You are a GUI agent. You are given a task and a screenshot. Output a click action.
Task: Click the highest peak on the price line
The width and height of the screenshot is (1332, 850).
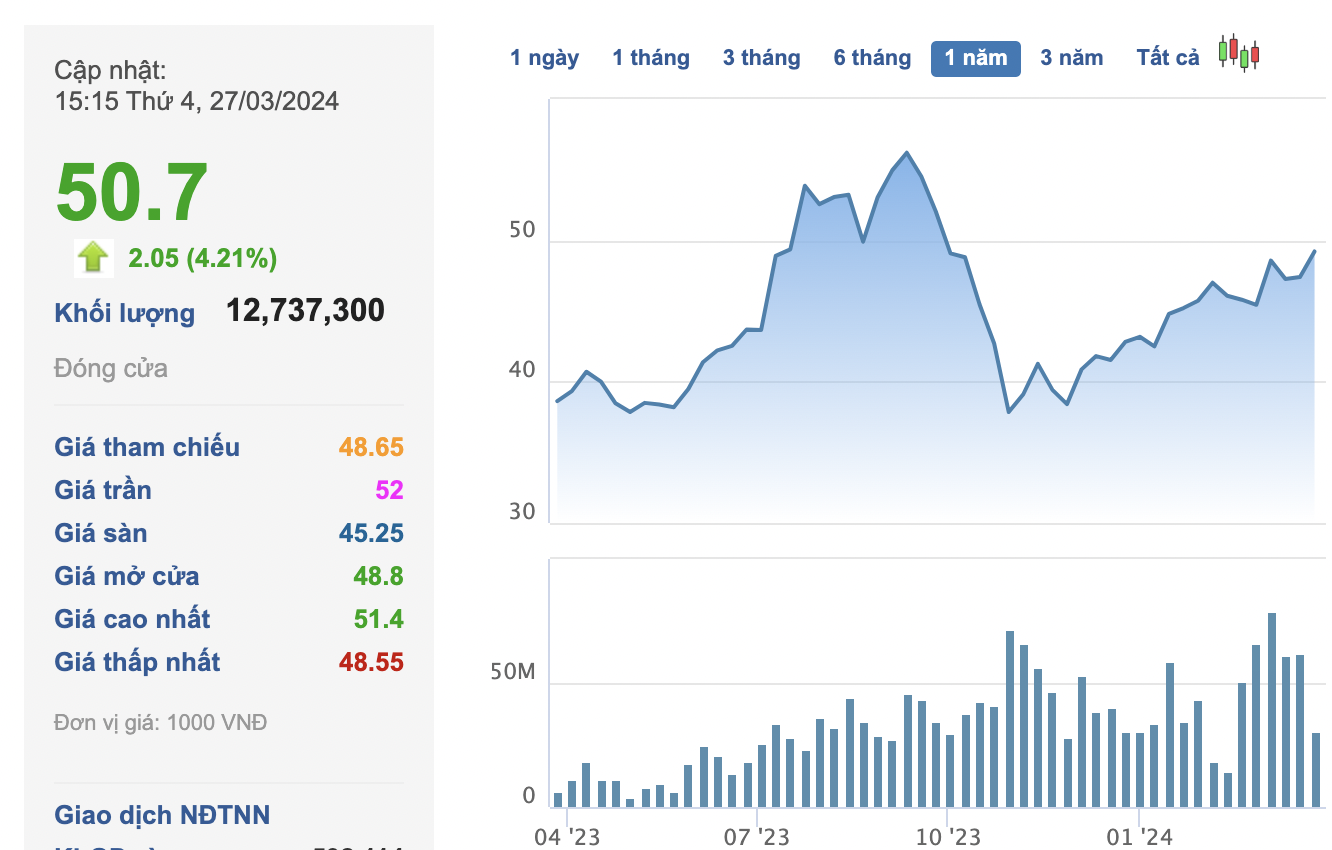[906, 153]
